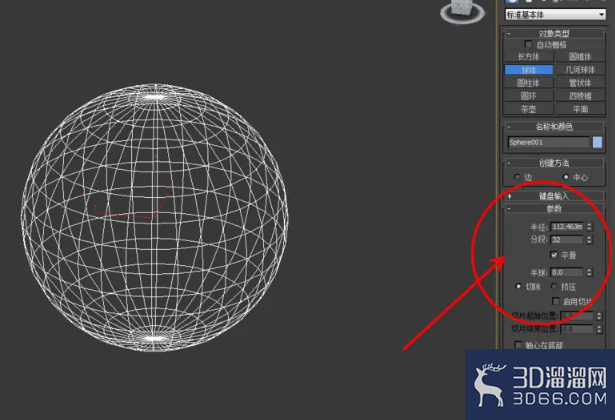Pick the 圆环 primitive button
Image resolution: width=615 pixels, height=420 pixels.
(x=528, y=96)
